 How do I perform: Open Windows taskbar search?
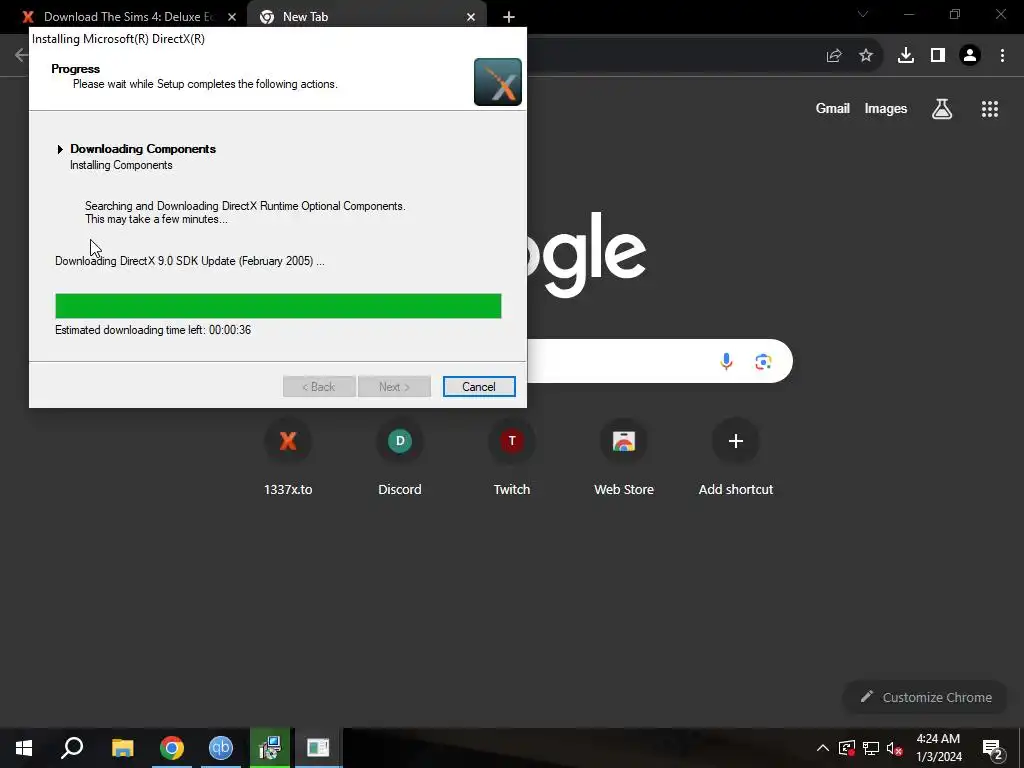72,748
